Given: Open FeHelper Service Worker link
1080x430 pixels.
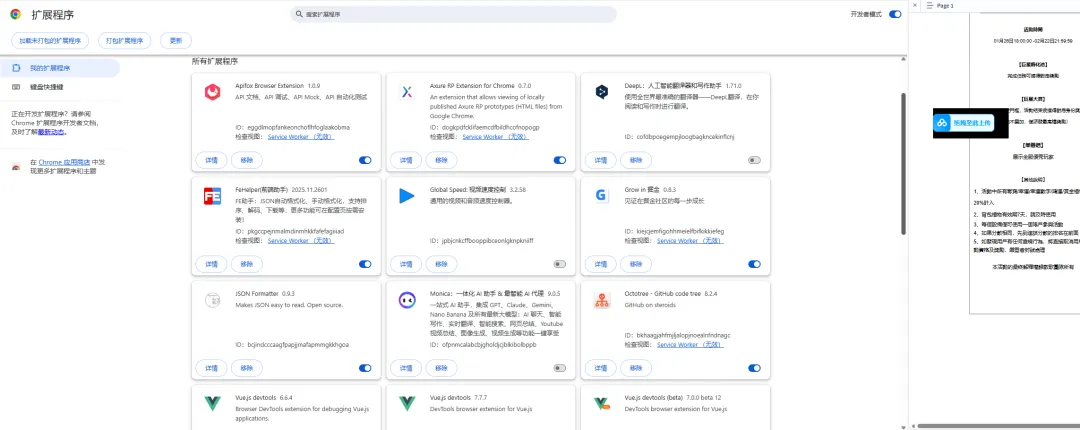Looking at the screenshot, I should [300, 240].
